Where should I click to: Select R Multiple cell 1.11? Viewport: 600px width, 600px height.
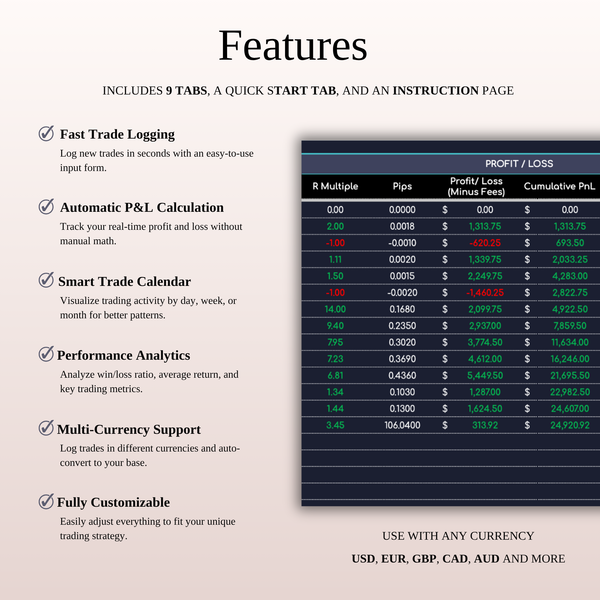click(x=335, y=259)
